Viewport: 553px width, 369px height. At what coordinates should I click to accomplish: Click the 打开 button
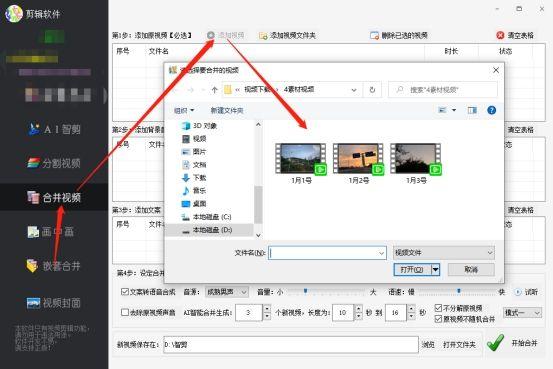(x=412, y=270)
